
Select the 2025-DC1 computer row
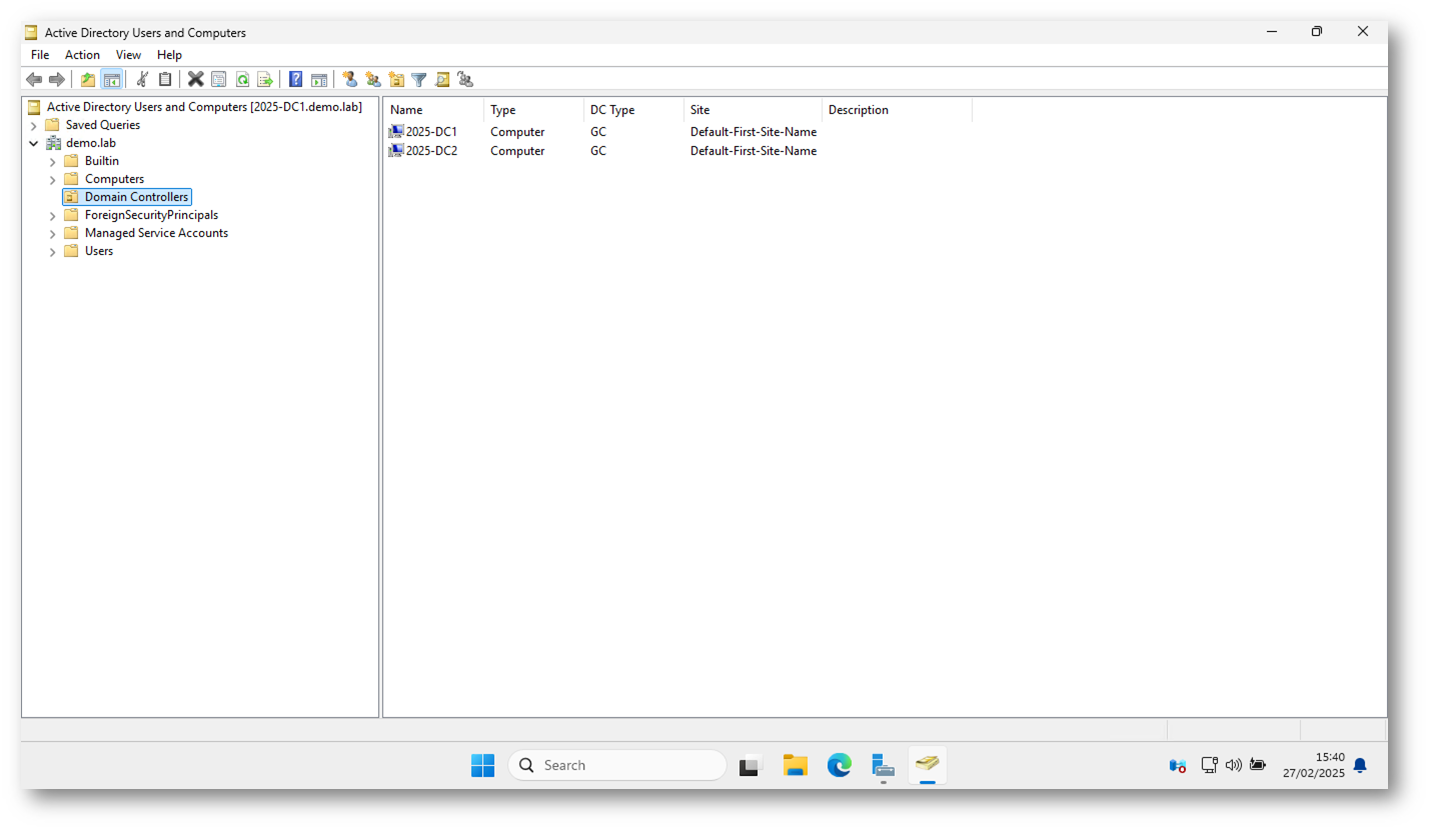(603, 132)
